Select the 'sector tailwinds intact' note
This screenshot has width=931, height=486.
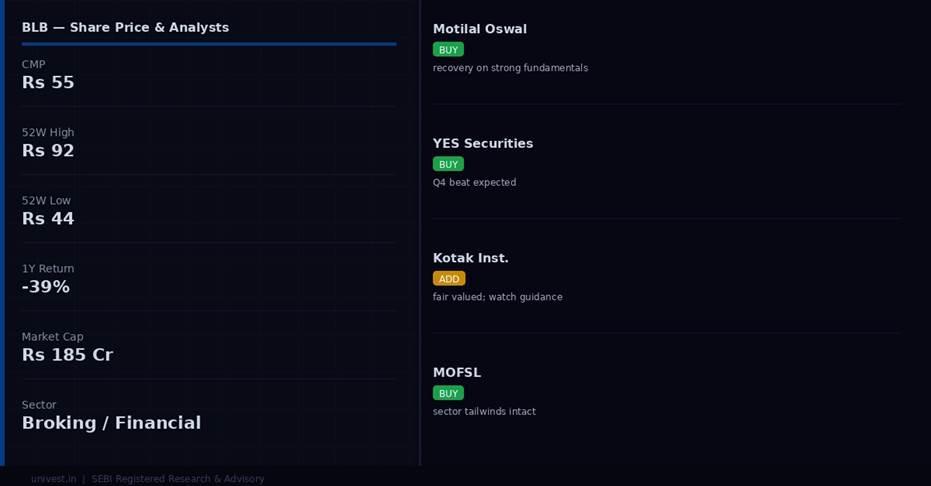point(484,412)
